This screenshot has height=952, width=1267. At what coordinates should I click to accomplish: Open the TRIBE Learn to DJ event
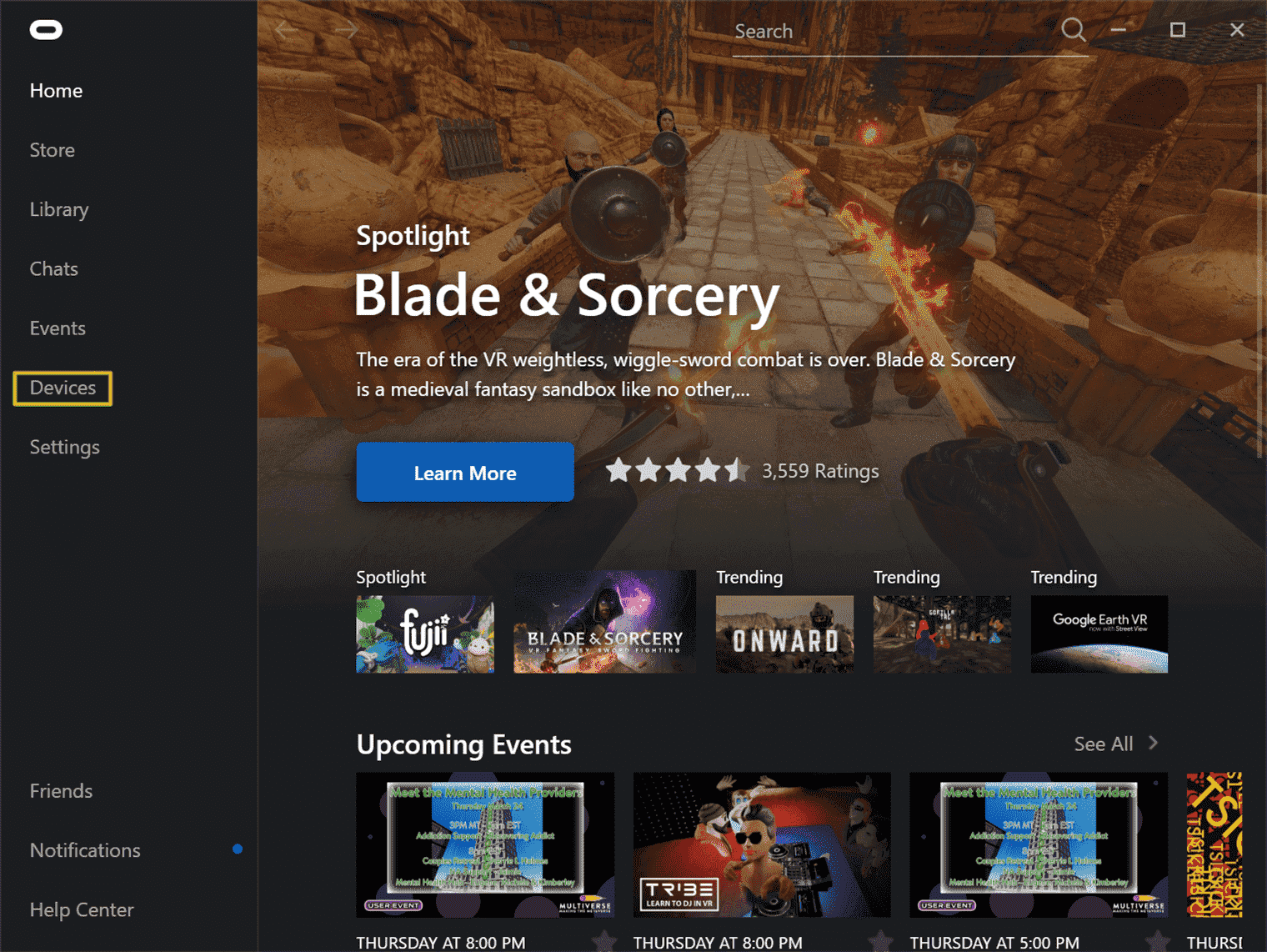(762, 844)
